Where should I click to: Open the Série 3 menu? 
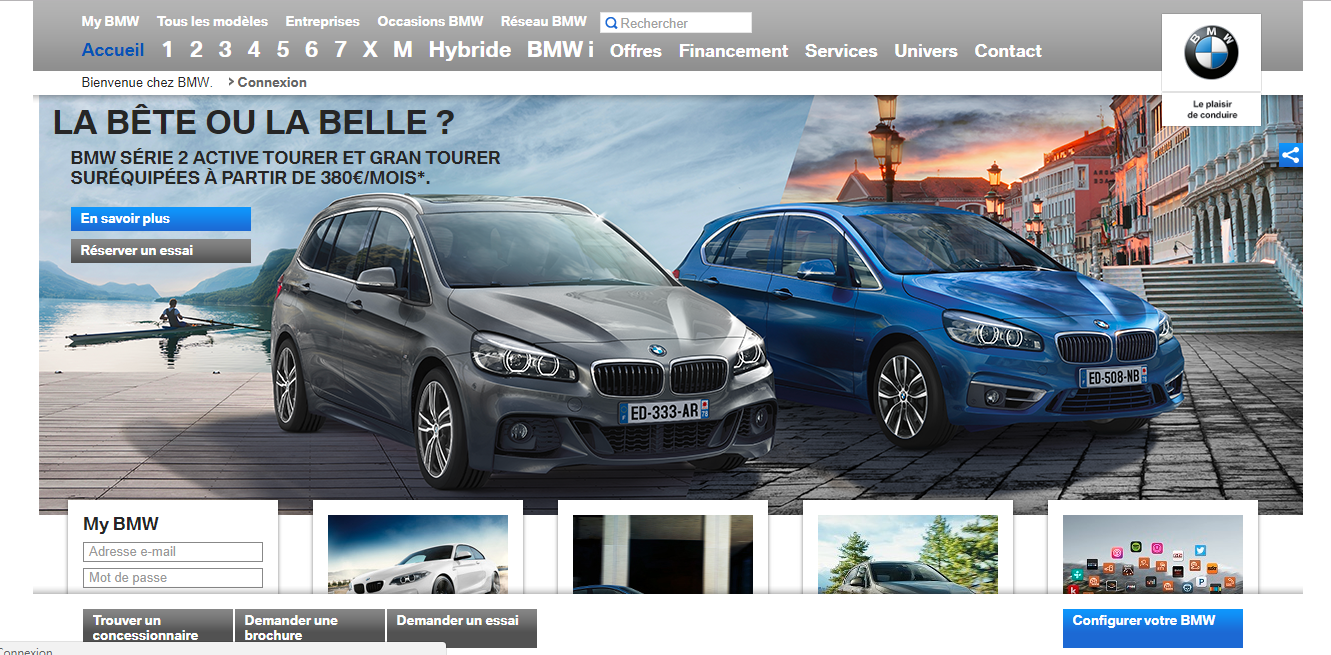click(225, 50)
